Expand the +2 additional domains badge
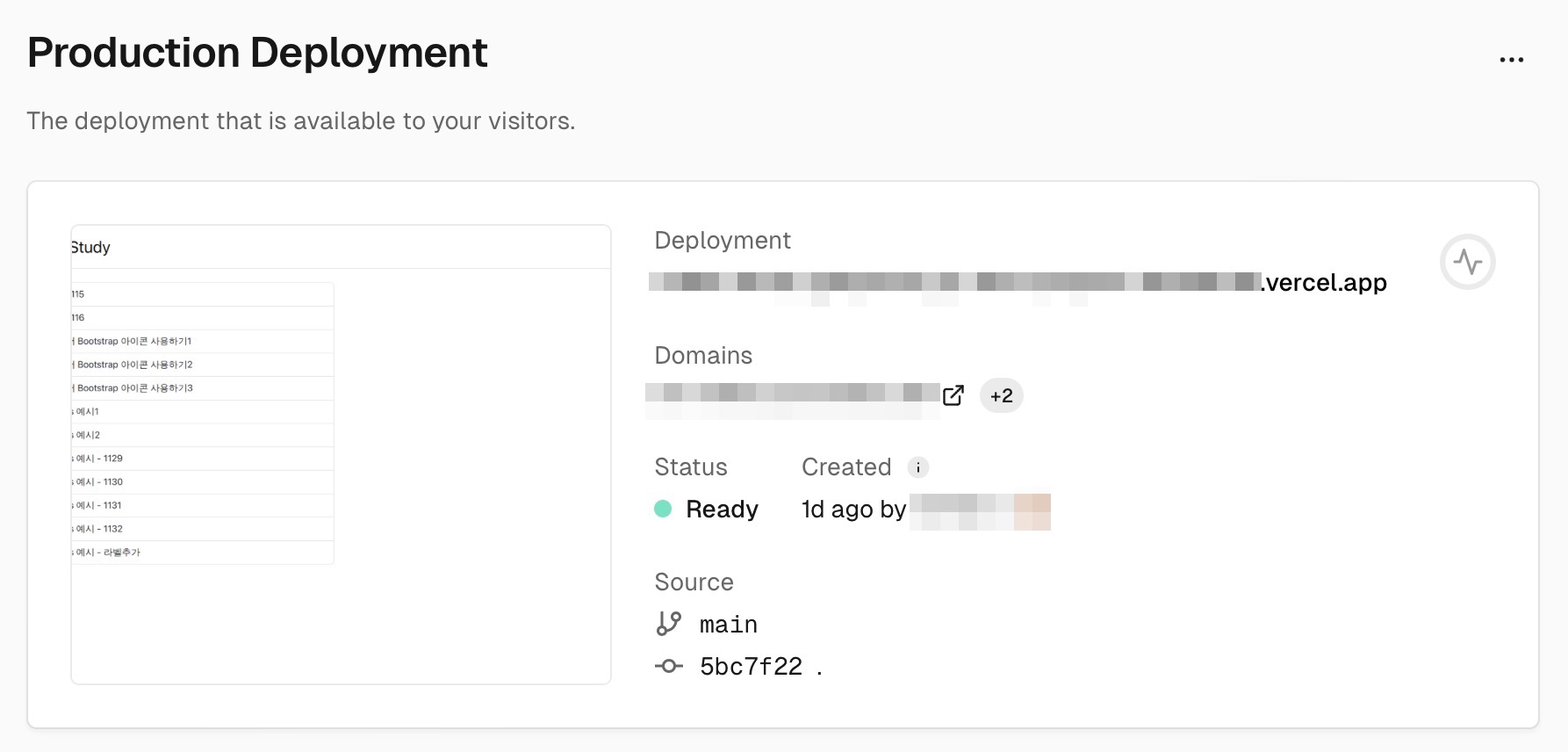This screenshot has width=1568, height=752. pyautogui.click(x=1001, y=395)
